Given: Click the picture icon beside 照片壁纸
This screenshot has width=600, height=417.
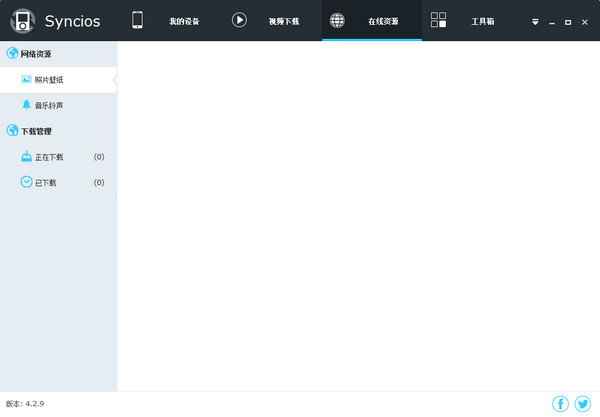Looking at the screenshot, I should pyautogui.click(x=26, y=79).
